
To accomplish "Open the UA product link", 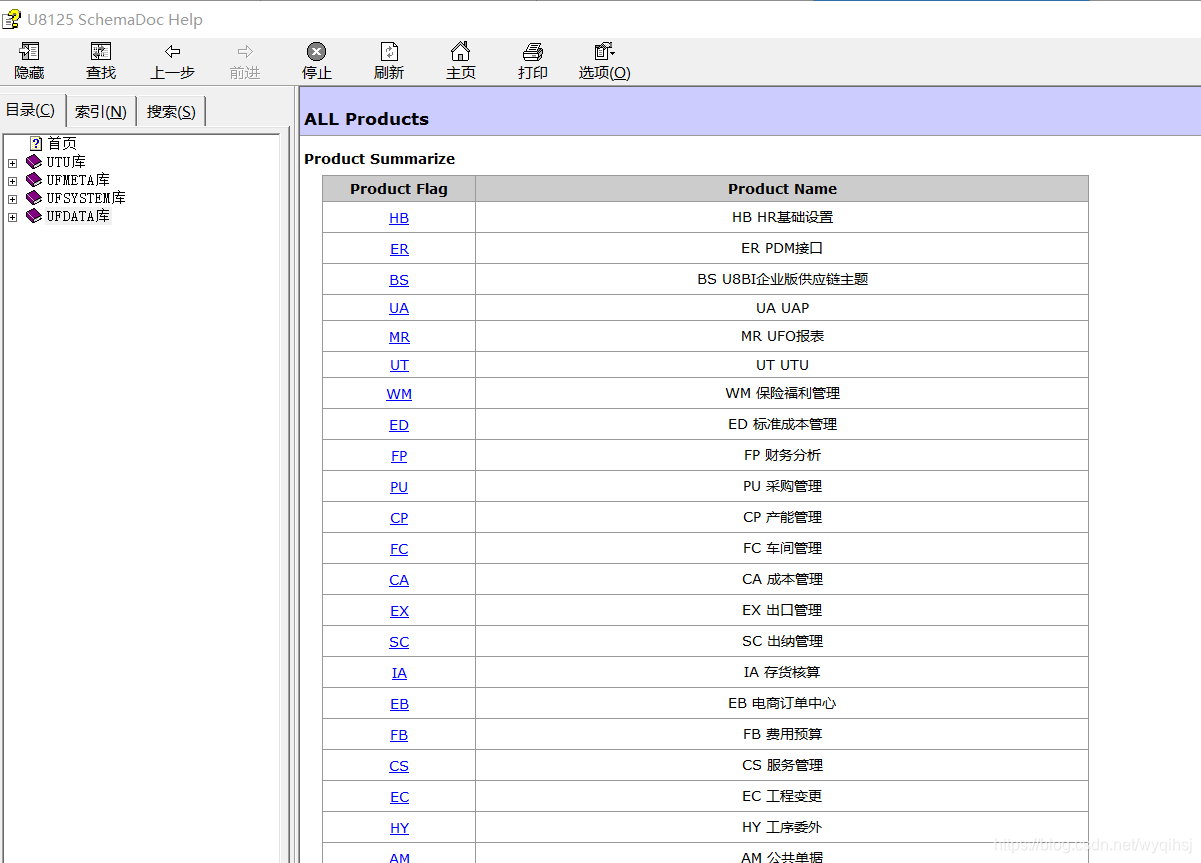I will click(399, 308).
